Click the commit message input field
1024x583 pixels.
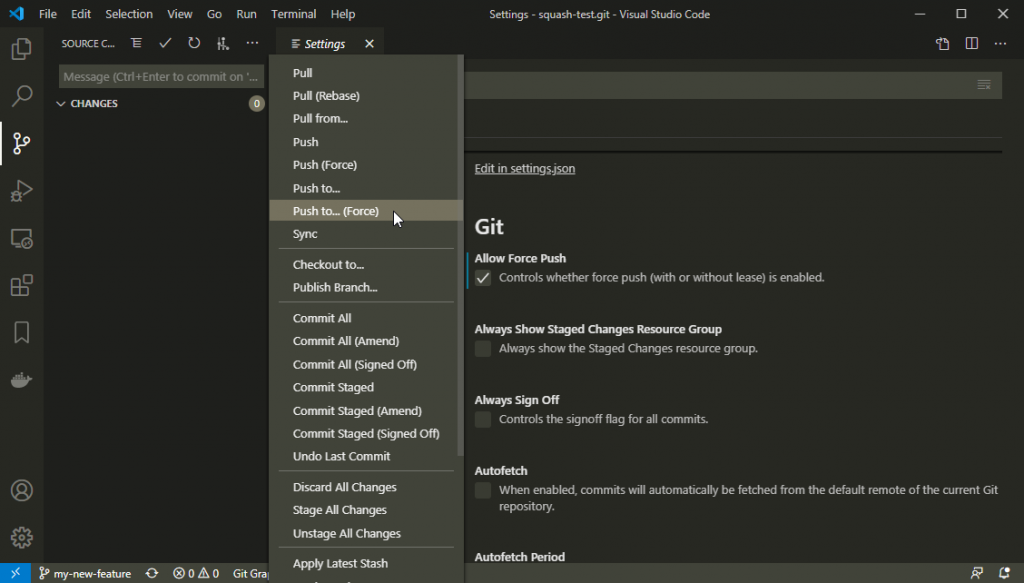(161, 76)
